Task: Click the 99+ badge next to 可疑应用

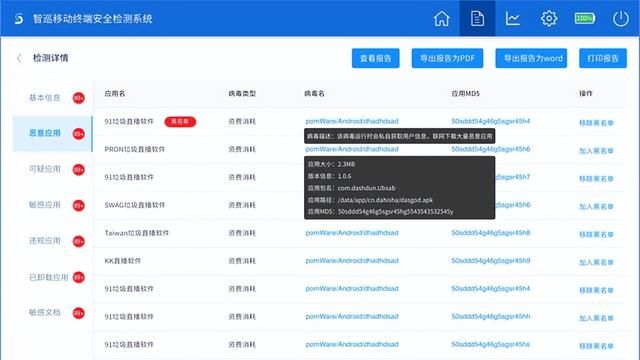Action: pos(78,170)
